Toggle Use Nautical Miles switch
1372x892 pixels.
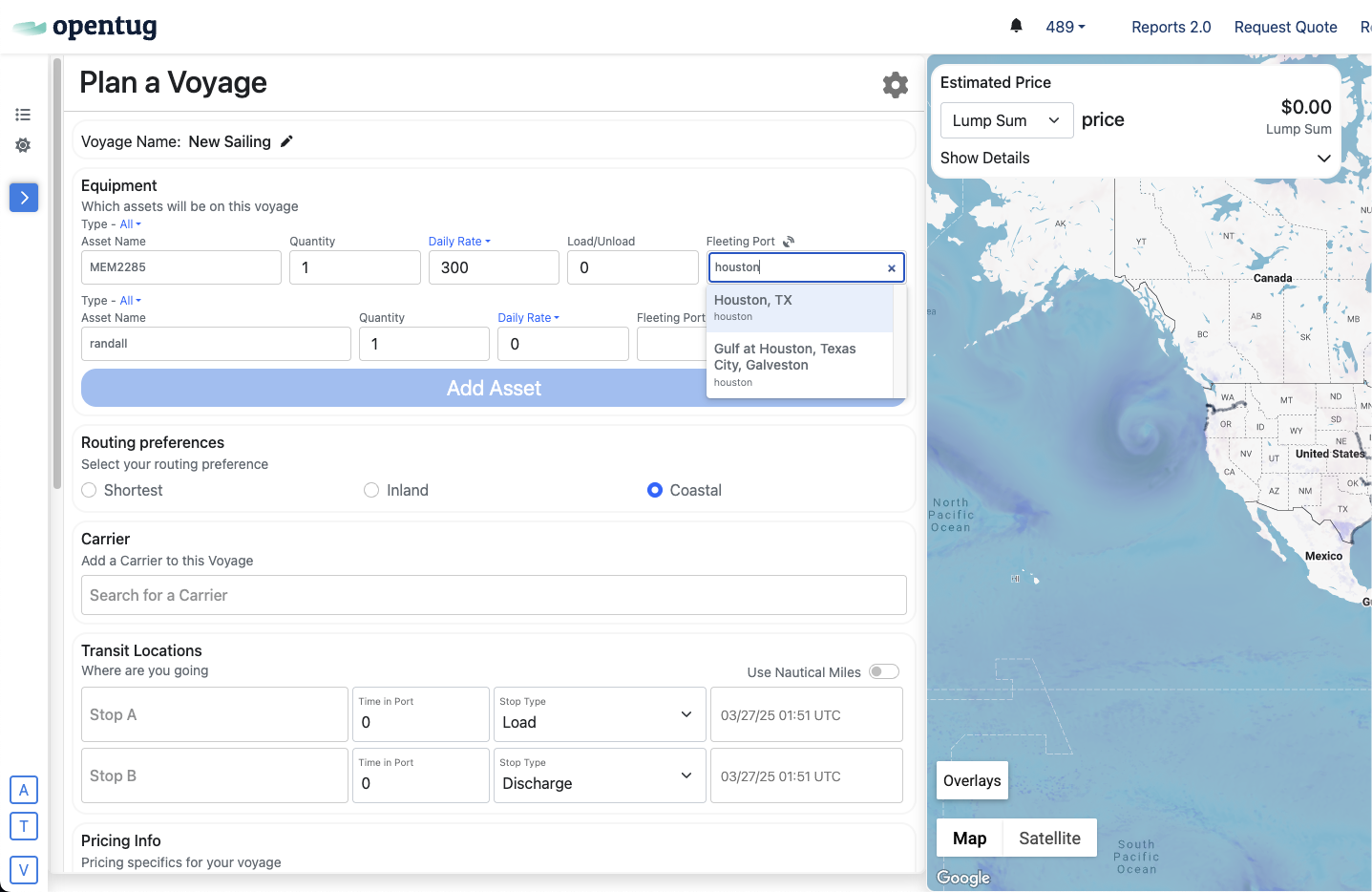[x=884, y=671]
